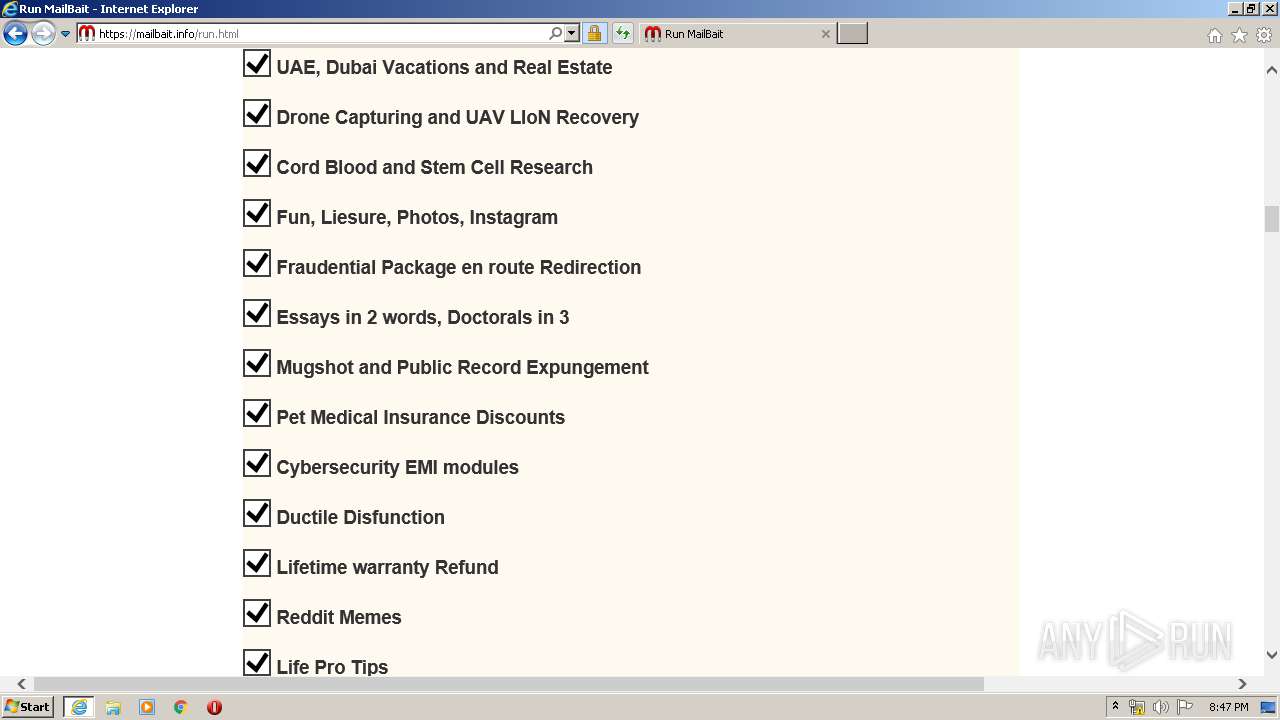1280x720 pixels.
Task: Uncheck Fraudential Package en route Redirection
Action: 257,264
